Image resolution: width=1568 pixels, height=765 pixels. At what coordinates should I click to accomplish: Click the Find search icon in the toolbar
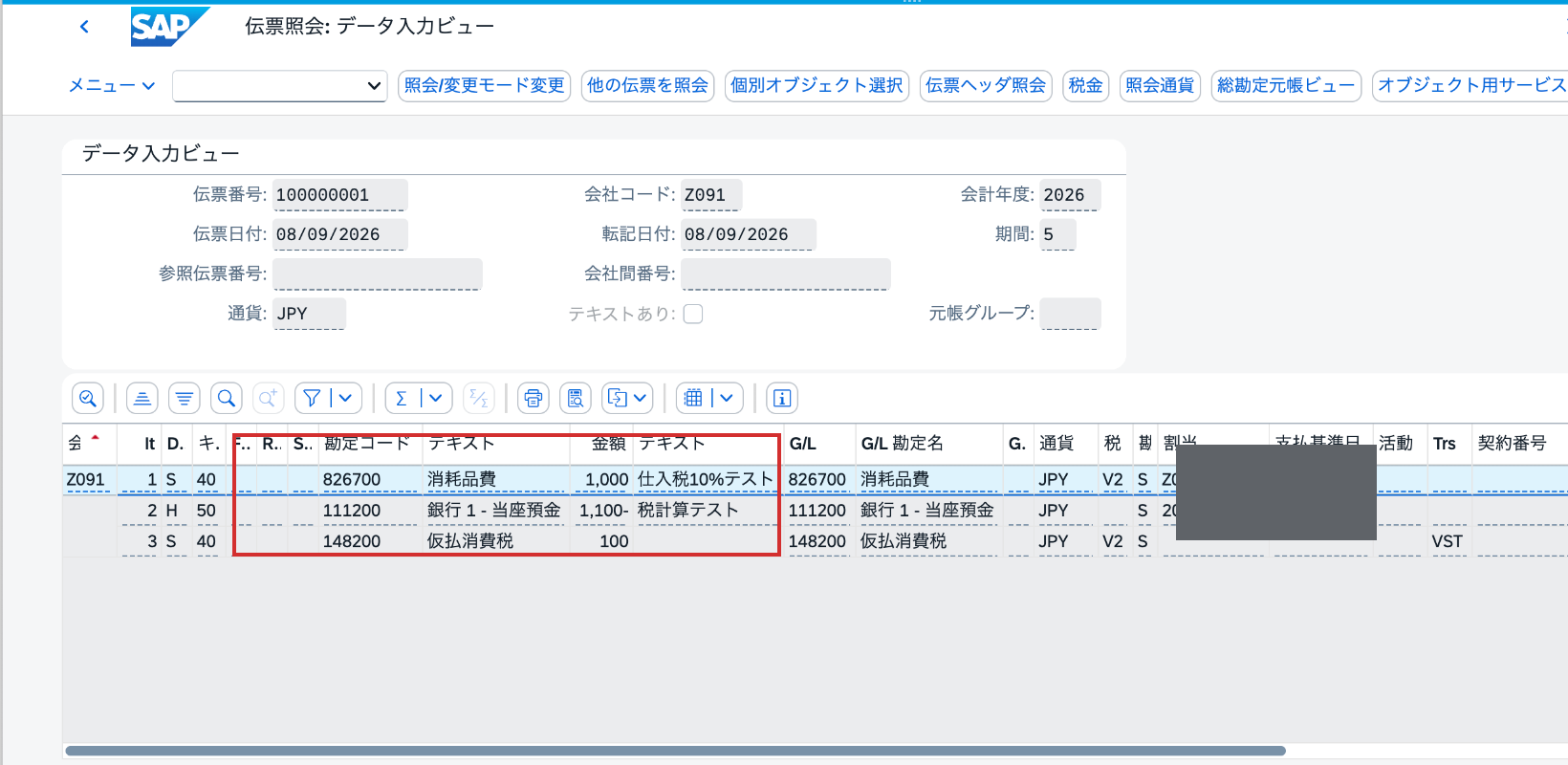[x=227, y=398]
